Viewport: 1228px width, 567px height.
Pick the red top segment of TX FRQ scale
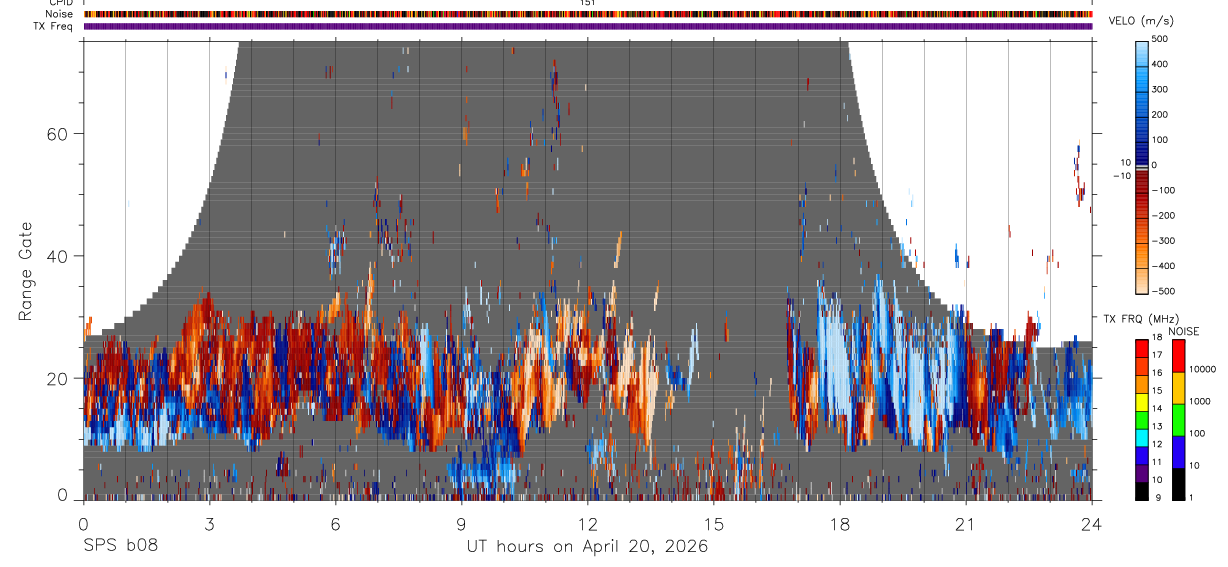(1142, 349)
